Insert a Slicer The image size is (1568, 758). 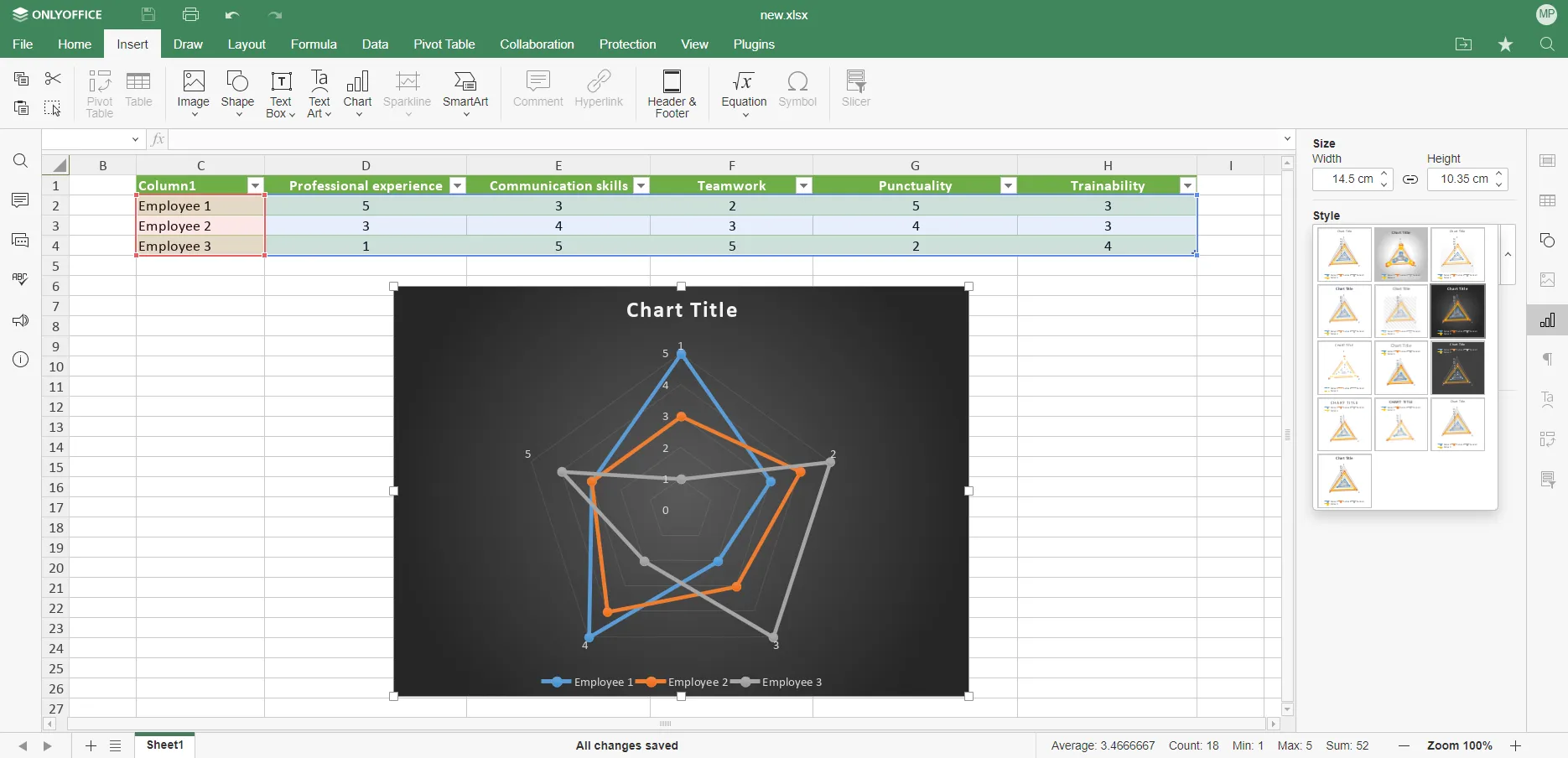point(855,88)
